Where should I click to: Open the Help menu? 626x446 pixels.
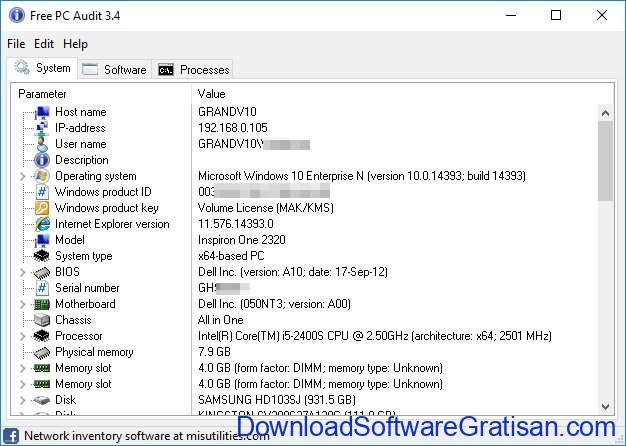tap(75, 44)
